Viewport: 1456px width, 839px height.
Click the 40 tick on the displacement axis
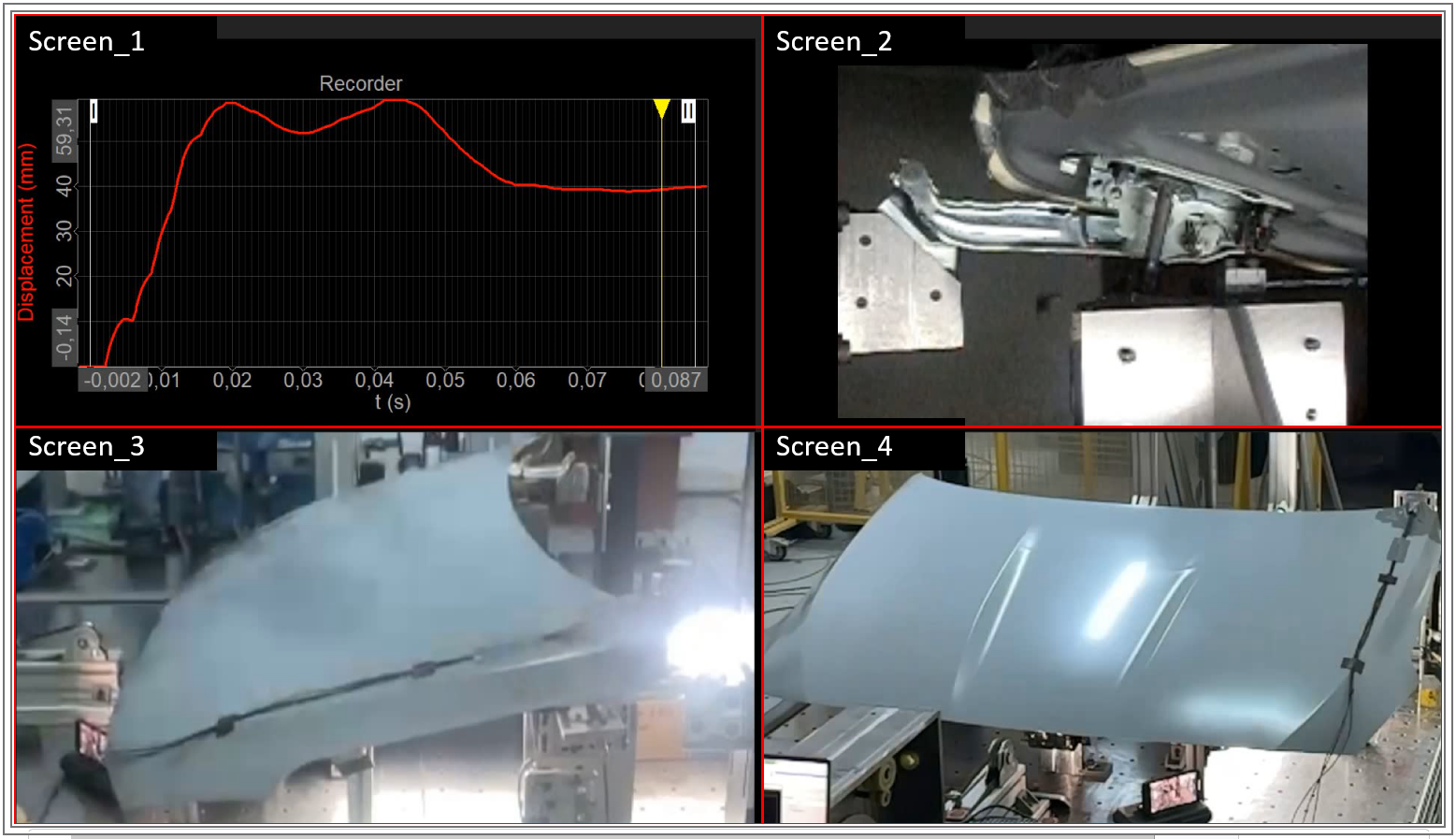(64, 186)
